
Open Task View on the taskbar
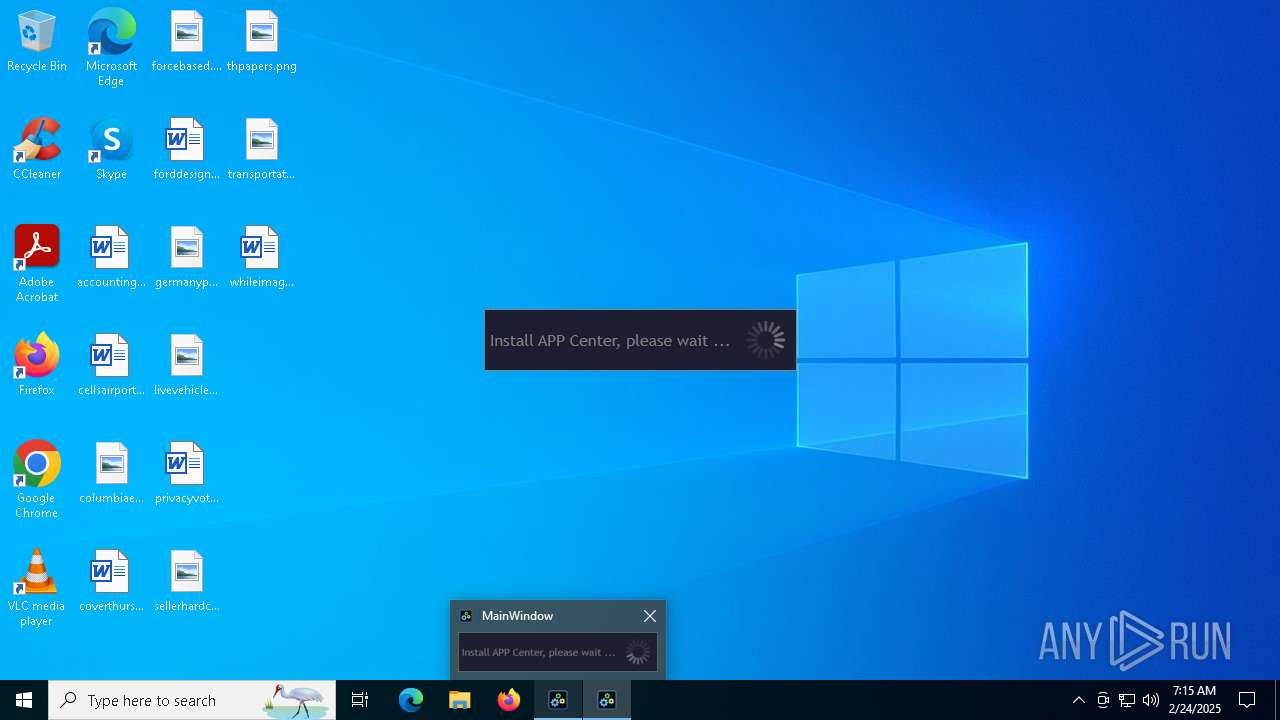tap(360, 700)
